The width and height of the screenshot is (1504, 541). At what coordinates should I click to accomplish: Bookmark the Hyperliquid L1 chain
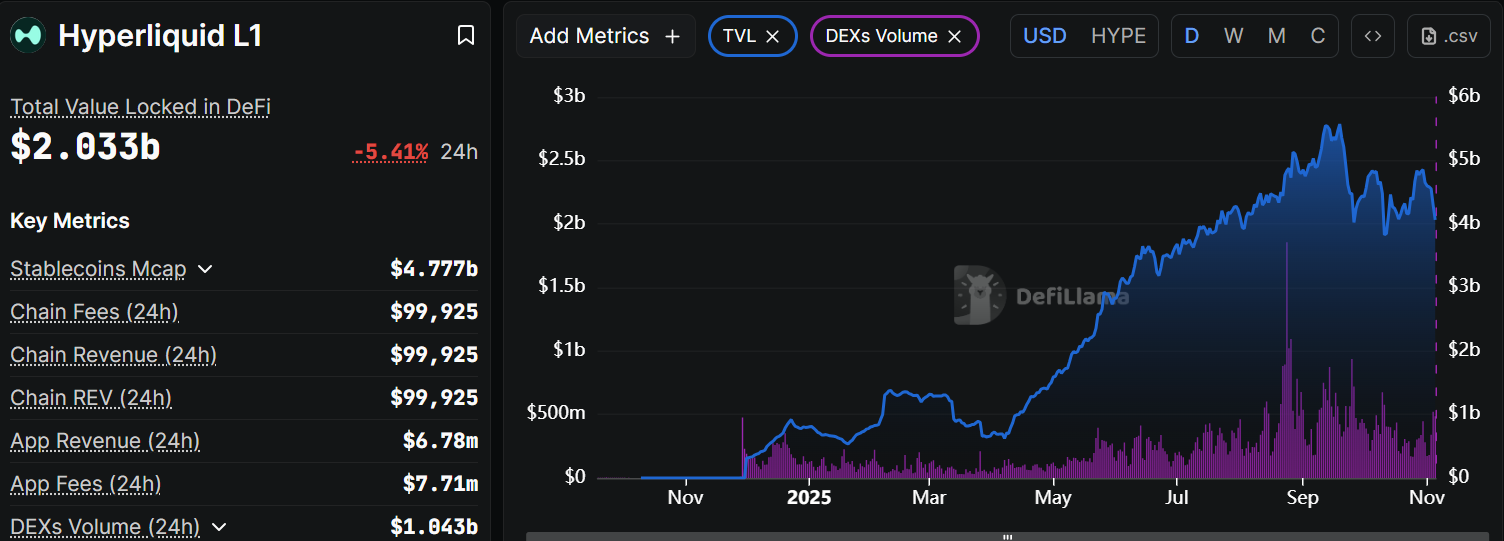click(x=465, y=36)
